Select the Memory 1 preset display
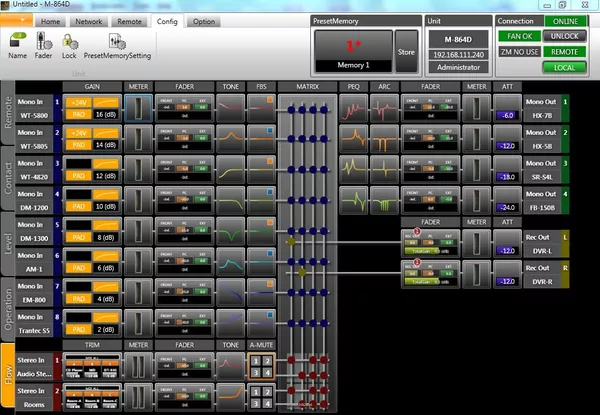This screenshot has height=415, width=600. click(x=353, y=52)
